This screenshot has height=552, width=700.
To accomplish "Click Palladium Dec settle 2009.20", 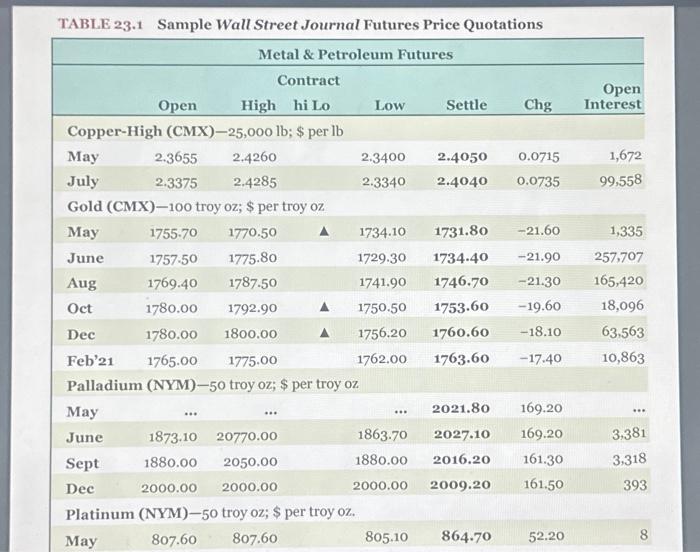I will [x=460, y=485].
